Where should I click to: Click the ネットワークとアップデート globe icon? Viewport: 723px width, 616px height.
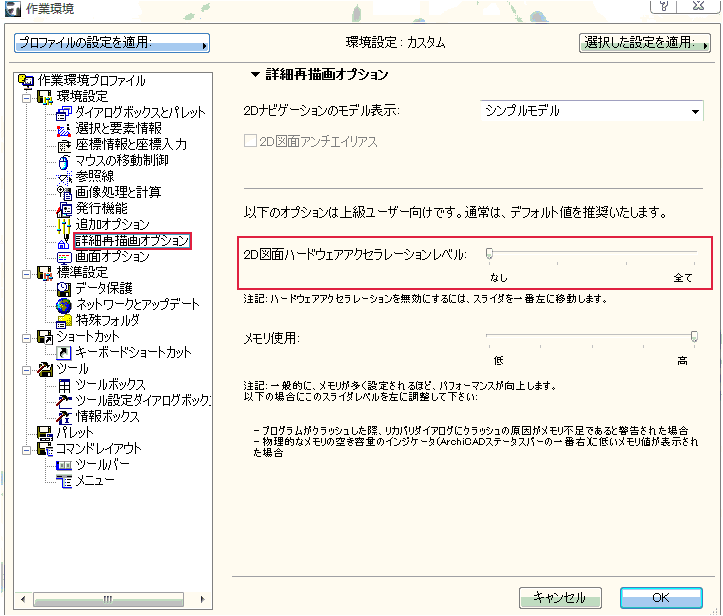click(64, 305)
